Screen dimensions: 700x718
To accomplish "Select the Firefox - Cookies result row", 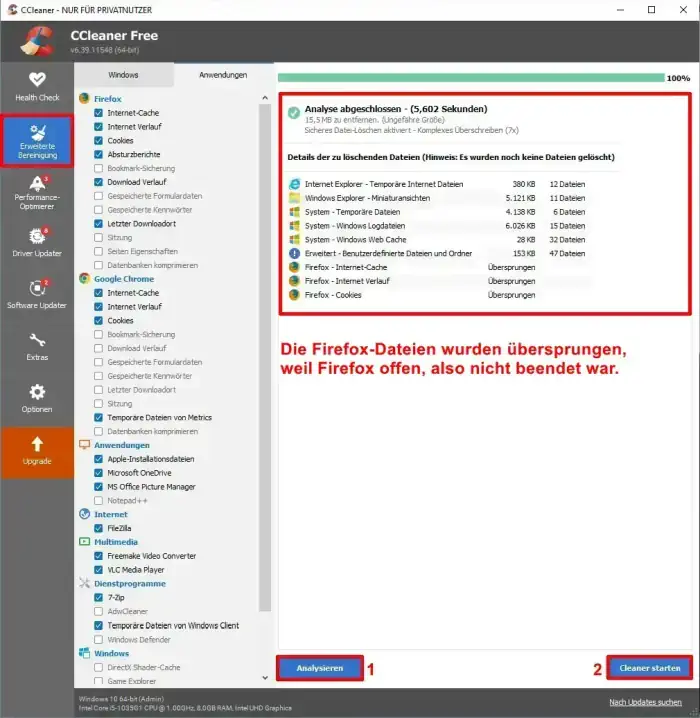I will click(x=440, y=295).
